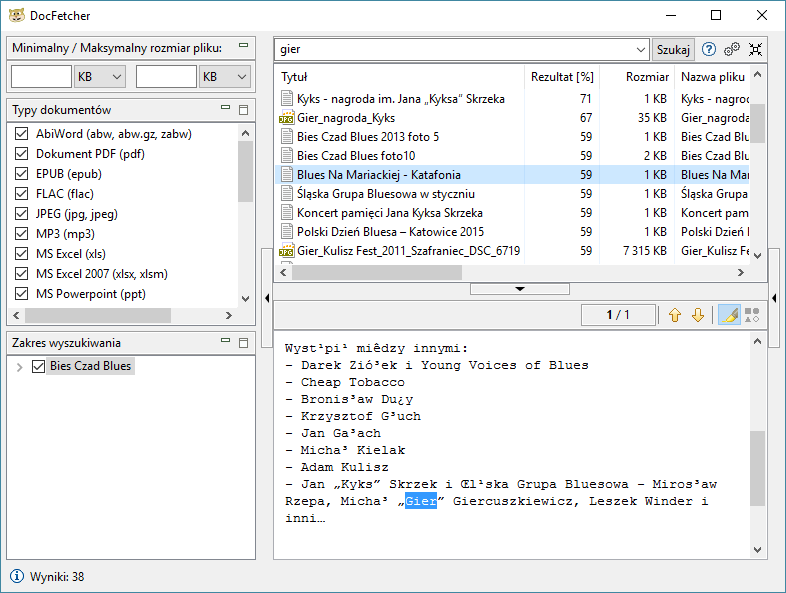The height and width of the screenshot is (593, 786).
Task: Click the JPG icon of Gier_Kulisz Fest row
Action: click(286, 251)
